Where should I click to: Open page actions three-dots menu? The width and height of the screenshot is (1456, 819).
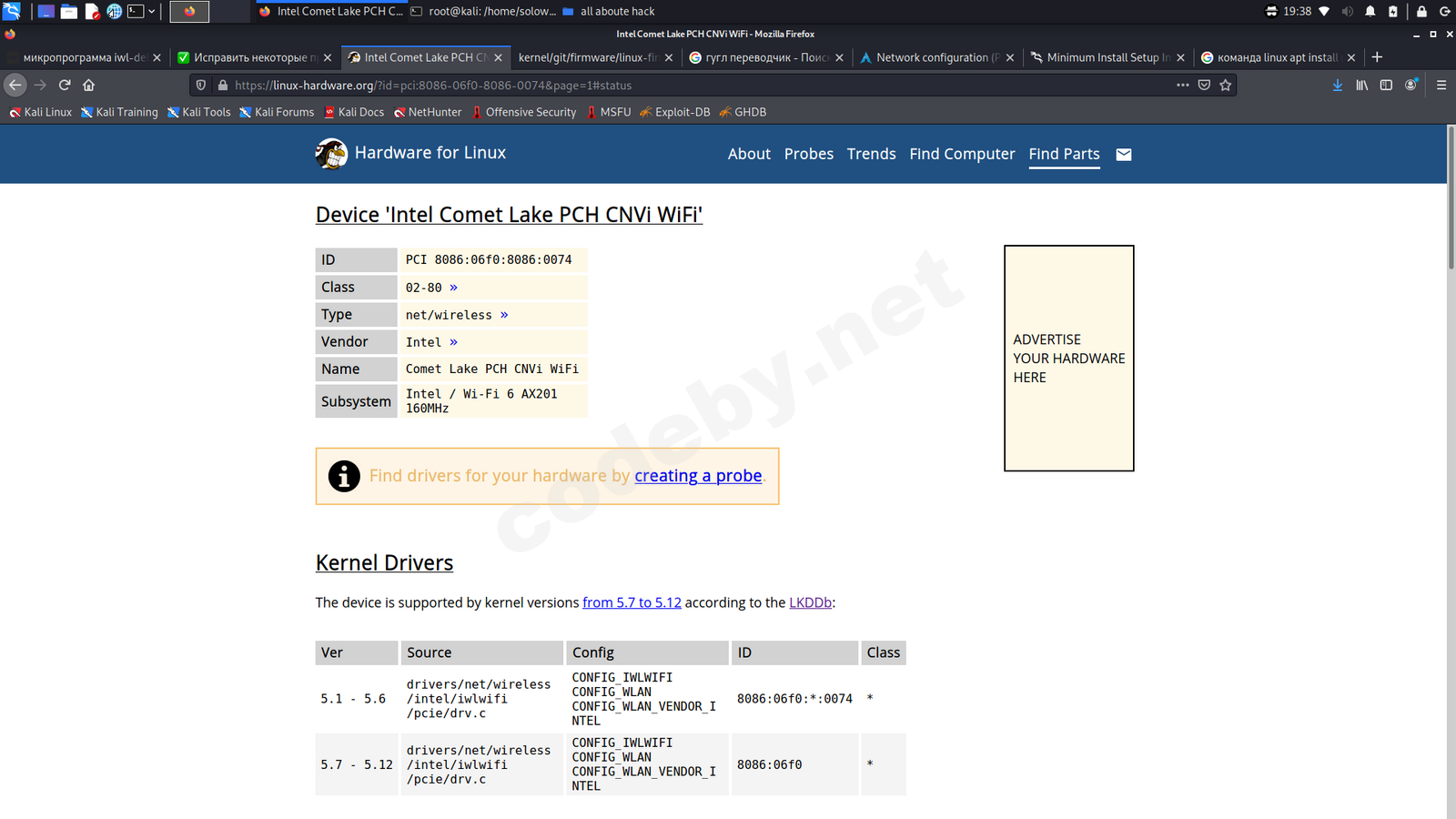coord(1182,85)
